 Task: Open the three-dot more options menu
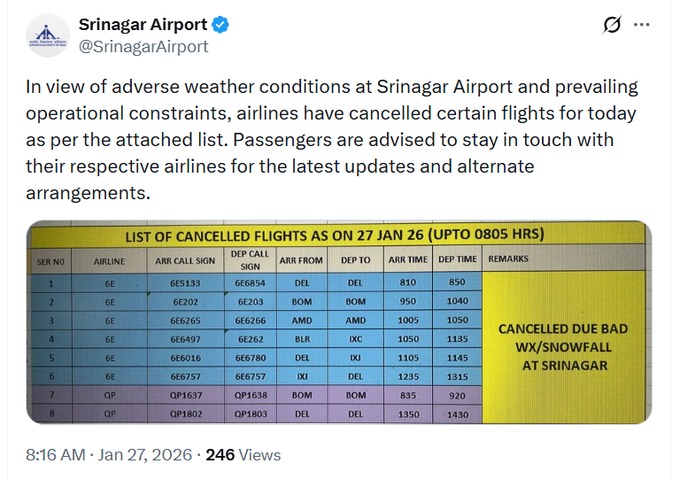[x=643, y=26]
